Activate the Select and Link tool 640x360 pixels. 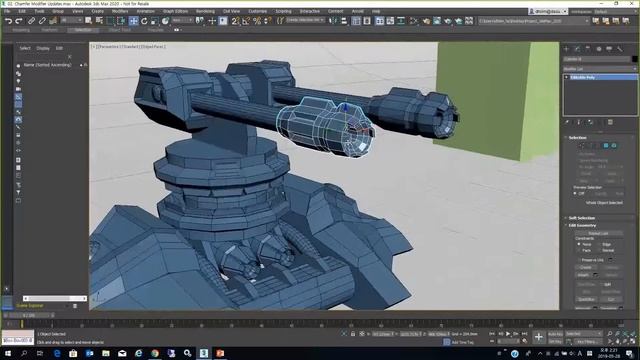(31, 21)
